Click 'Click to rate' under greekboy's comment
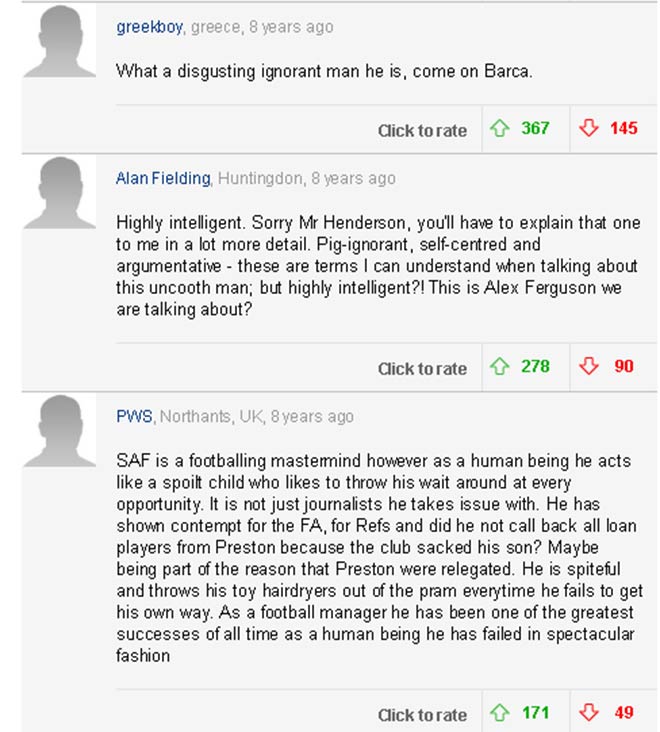The width and height of the screenshot is (660, 732). [422, 130]
